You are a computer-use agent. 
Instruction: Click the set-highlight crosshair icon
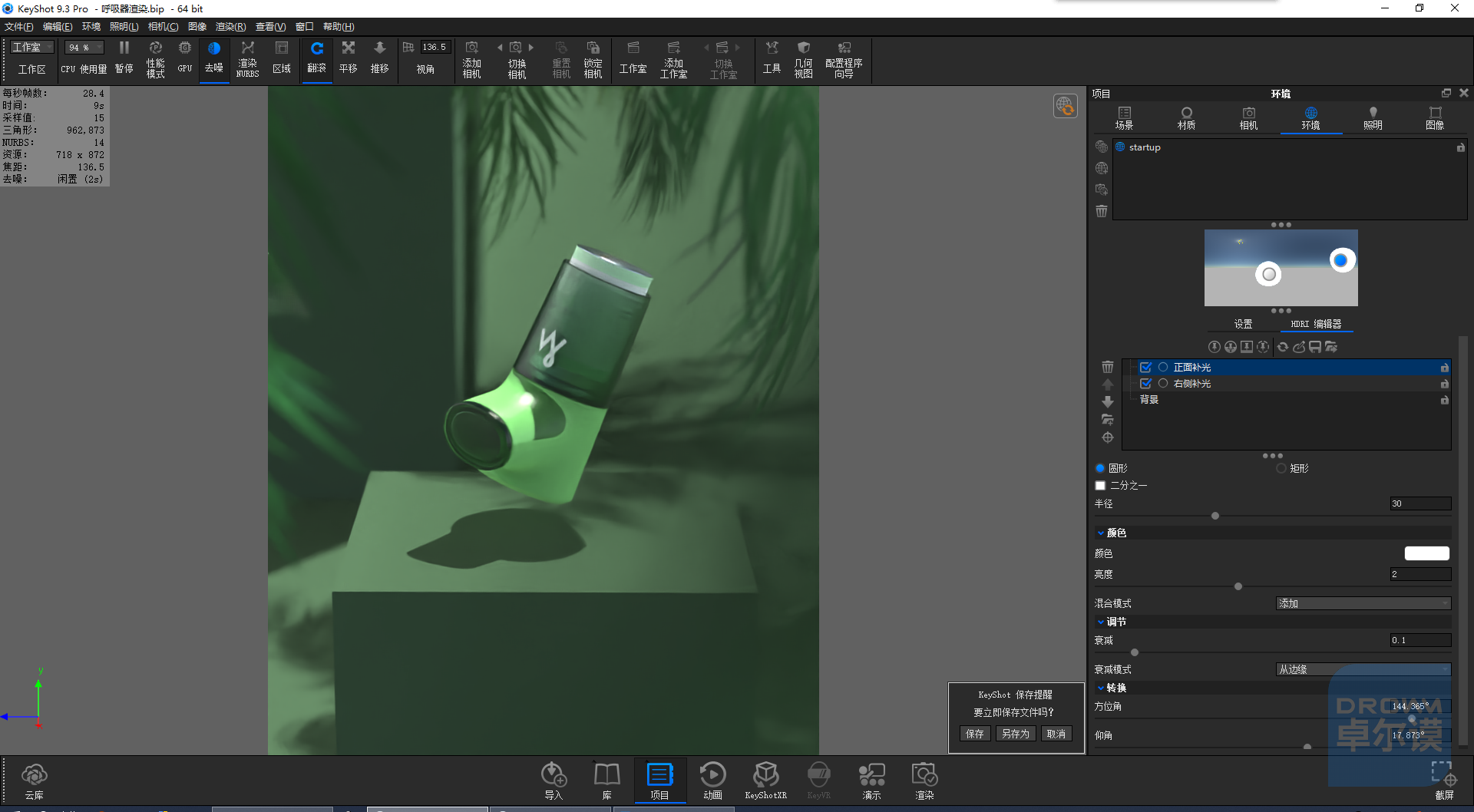[x=1108, y=437]
